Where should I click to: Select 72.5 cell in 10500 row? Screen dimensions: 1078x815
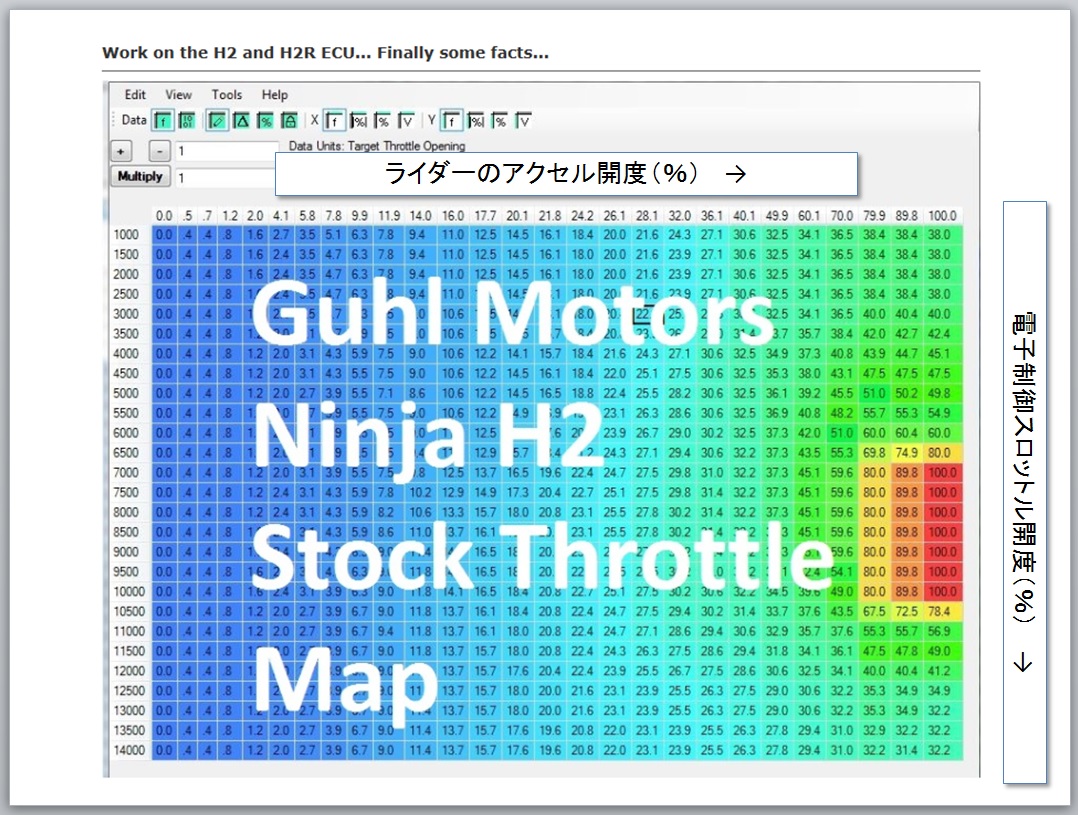tap(906, 611)
